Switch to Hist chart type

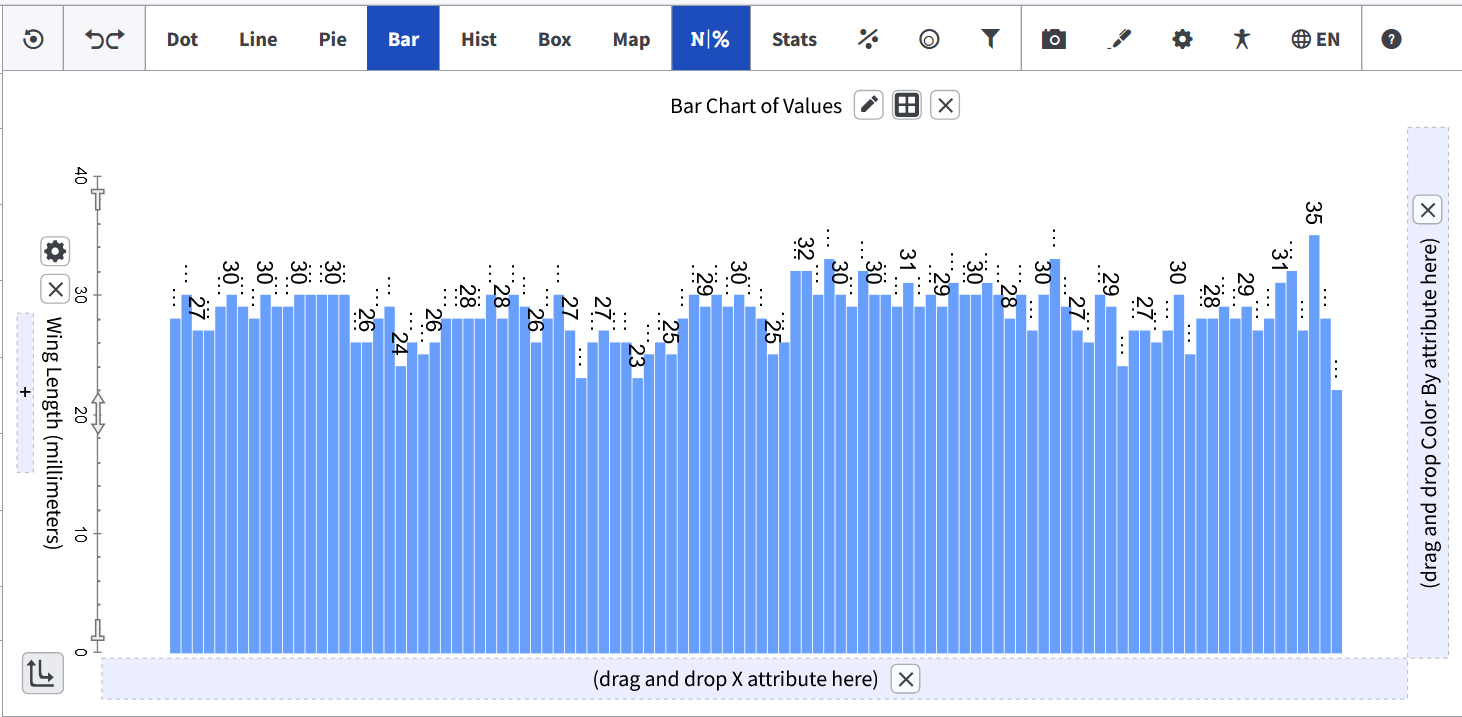(x=479, y=39)
